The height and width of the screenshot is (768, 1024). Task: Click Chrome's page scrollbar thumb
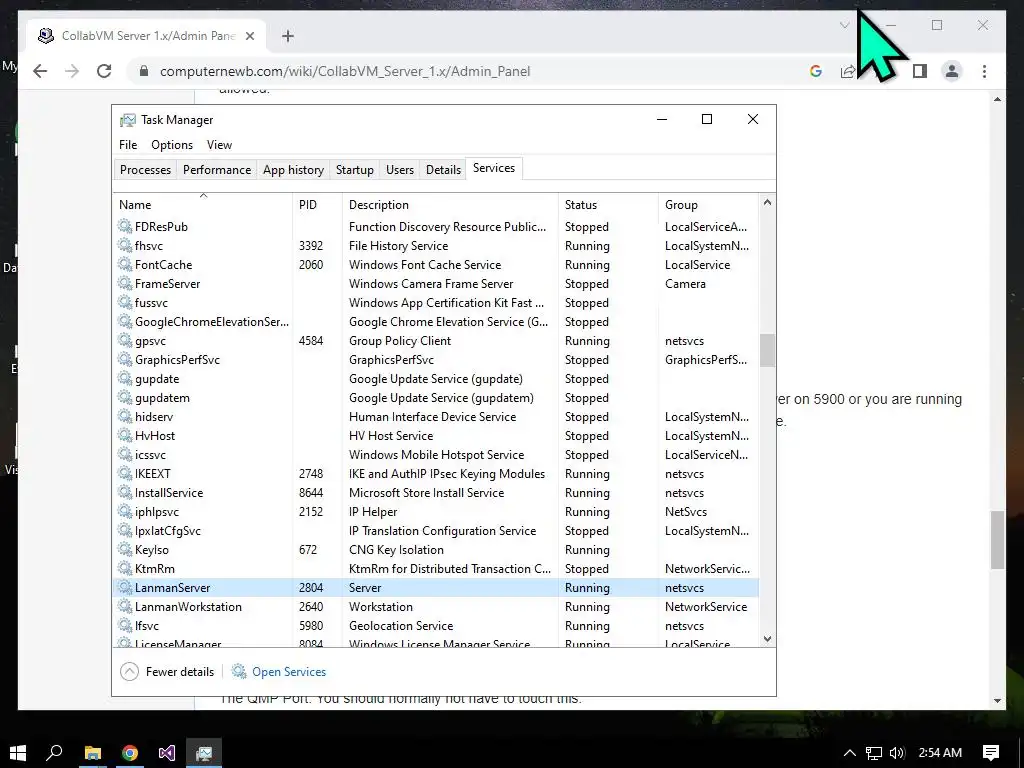997,539
